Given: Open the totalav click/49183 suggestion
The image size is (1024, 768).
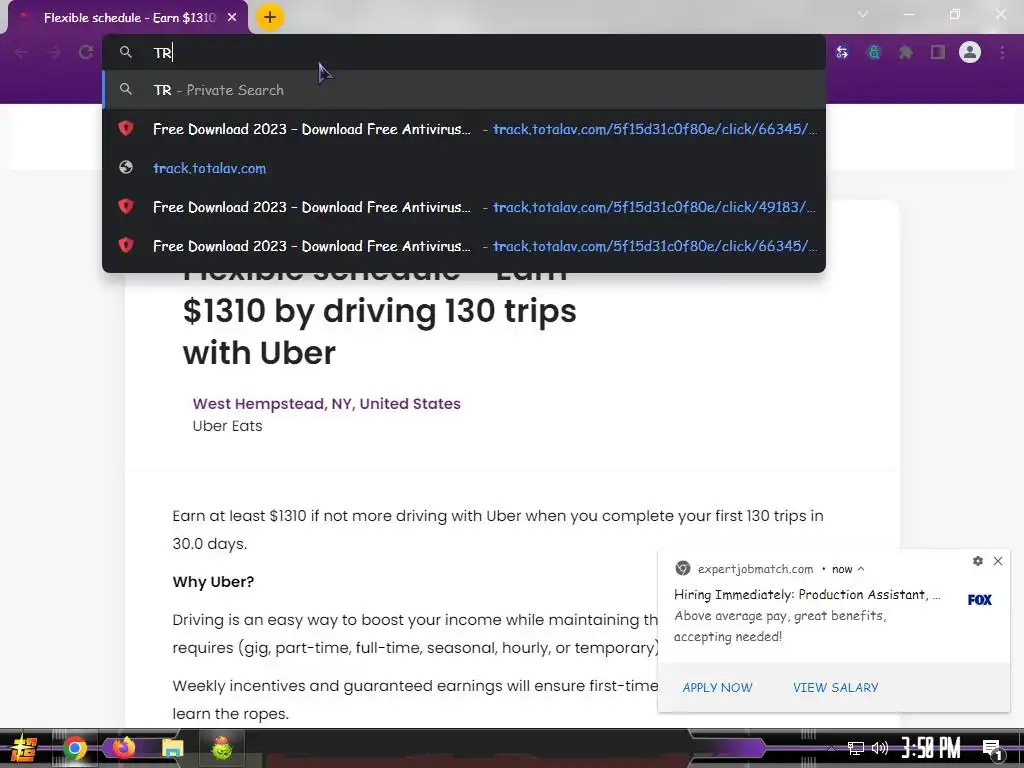Looking at the screenshot, I should pyautogui.click(x=464, y=207).
